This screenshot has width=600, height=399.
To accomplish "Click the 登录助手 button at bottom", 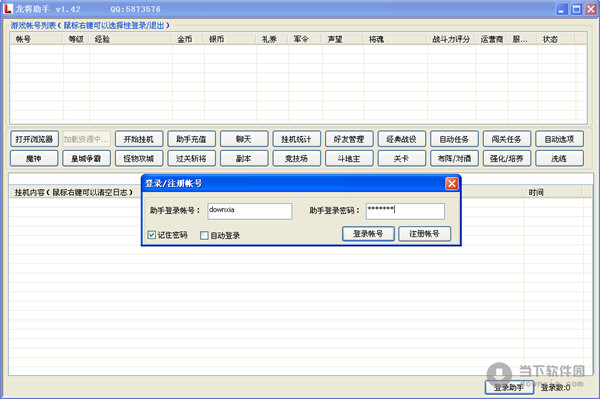I will (509, 388).
